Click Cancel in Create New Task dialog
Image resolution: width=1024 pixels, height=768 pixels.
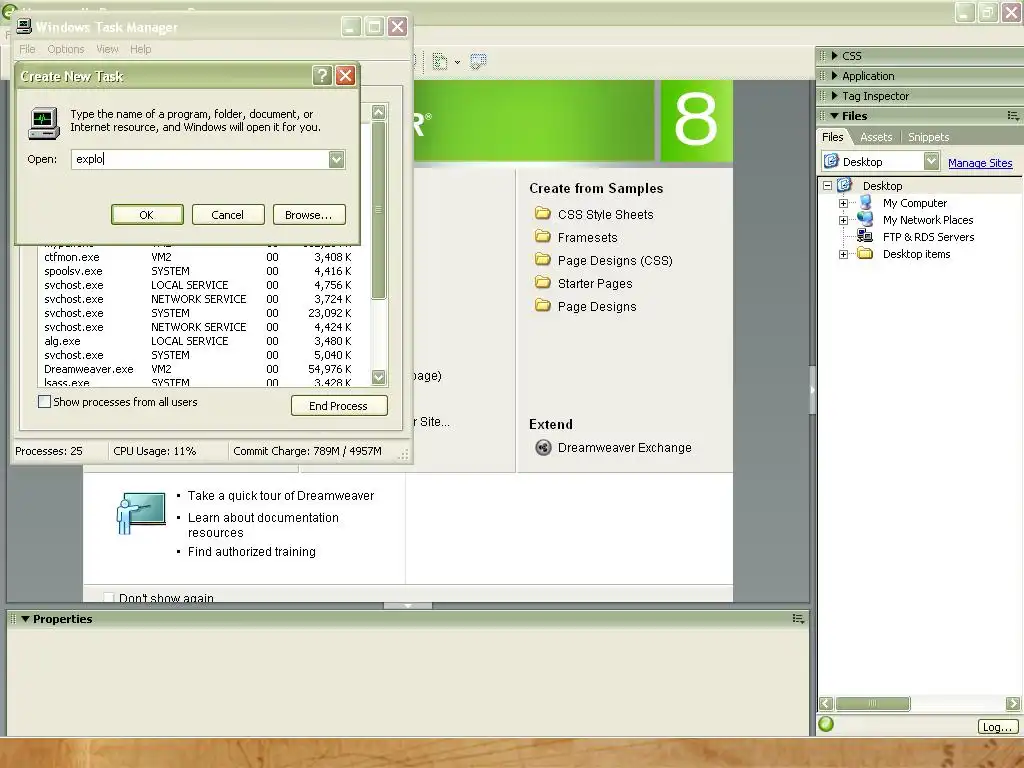(x=228, y=215)
